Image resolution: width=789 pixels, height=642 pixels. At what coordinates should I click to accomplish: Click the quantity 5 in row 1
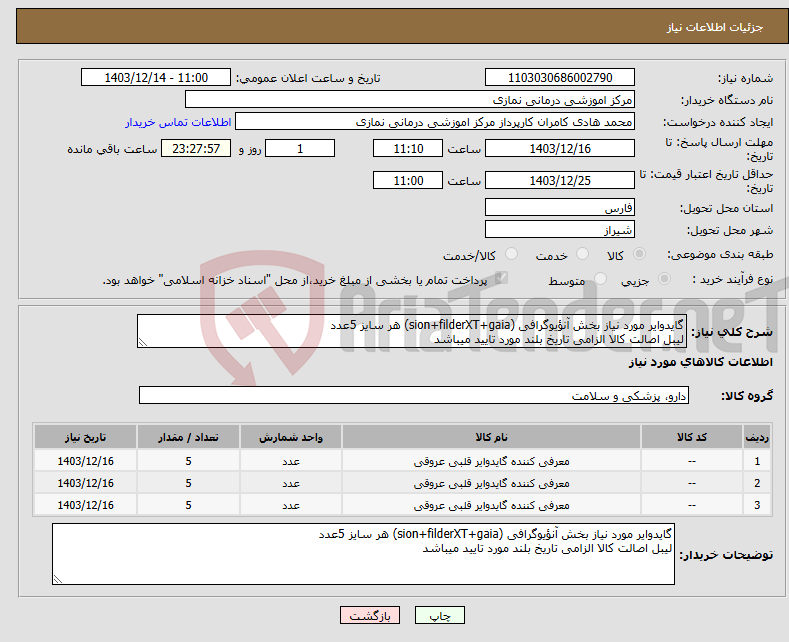pyautogui.click(x=188, y=461)
